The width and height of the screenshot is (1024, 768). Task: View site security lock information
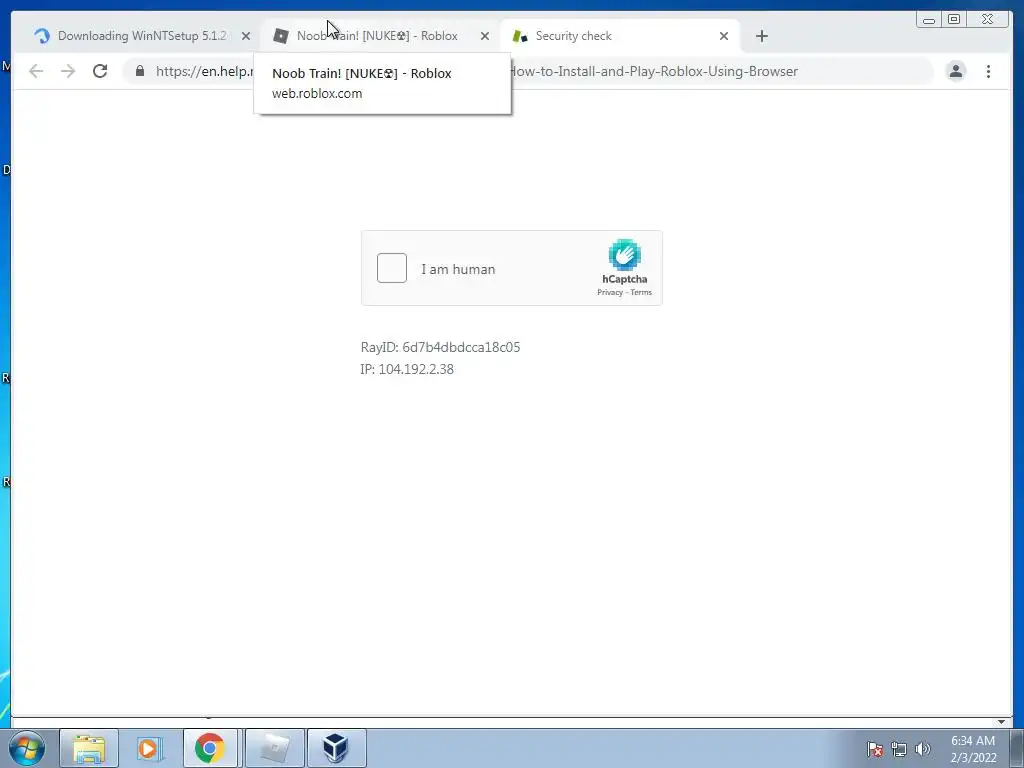pos(140,71)
